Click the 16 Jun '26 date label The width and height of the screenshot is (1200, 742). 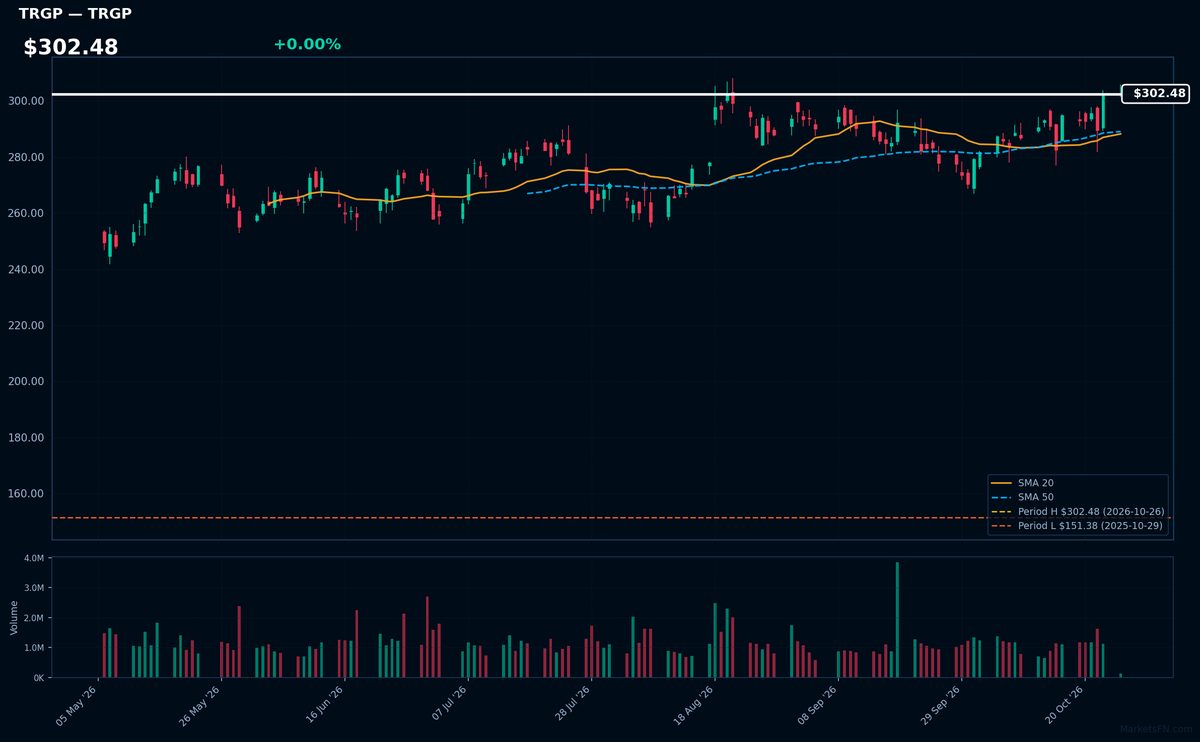click(x=323, y=706)
